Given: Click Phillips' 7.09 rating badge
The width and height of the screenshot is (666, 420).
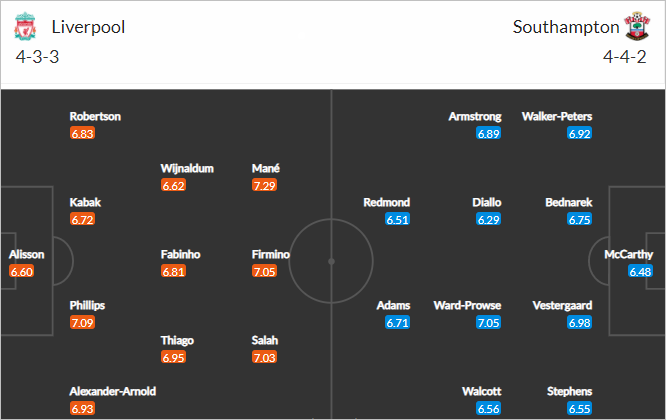Looking at the screenshot, I should click(x=82, y=323).
